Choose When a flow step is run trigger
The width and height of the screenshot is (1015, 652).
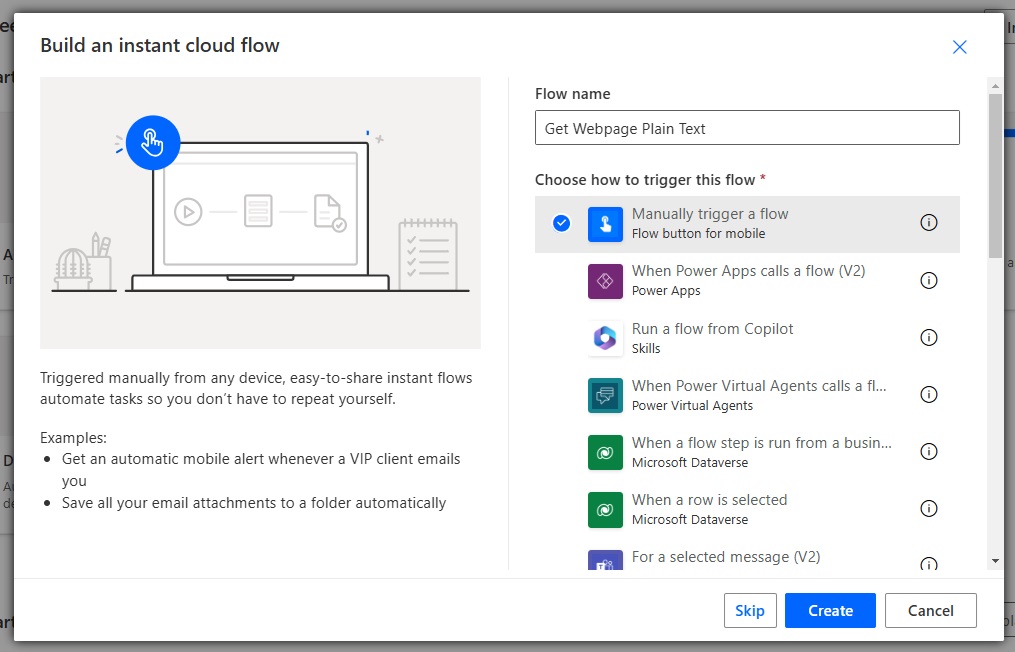click(x=747, y=452)
